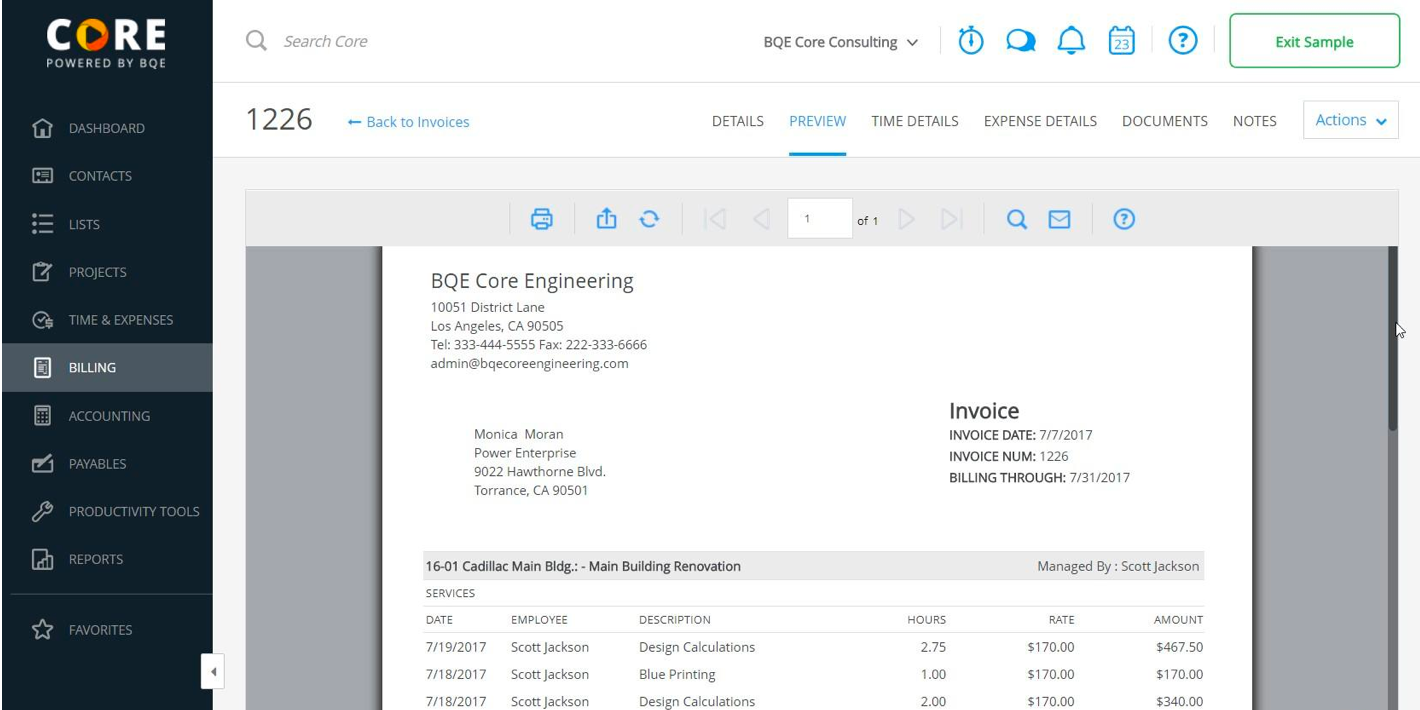Print the invoice preview
Viewport: 1420px width, 710px height.
click(x=541, y=219)
